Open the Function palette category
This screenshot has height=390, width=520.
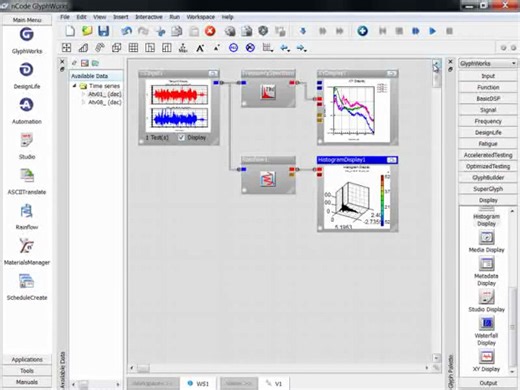point(488,87)
